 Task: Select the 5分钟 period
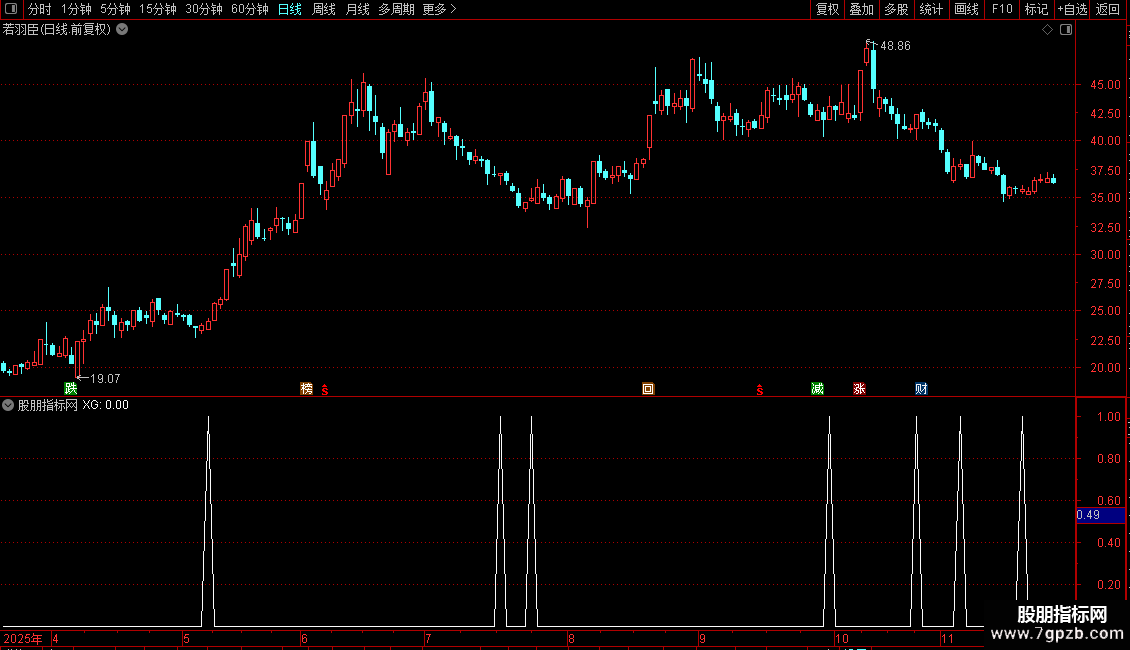pos(115,9)
